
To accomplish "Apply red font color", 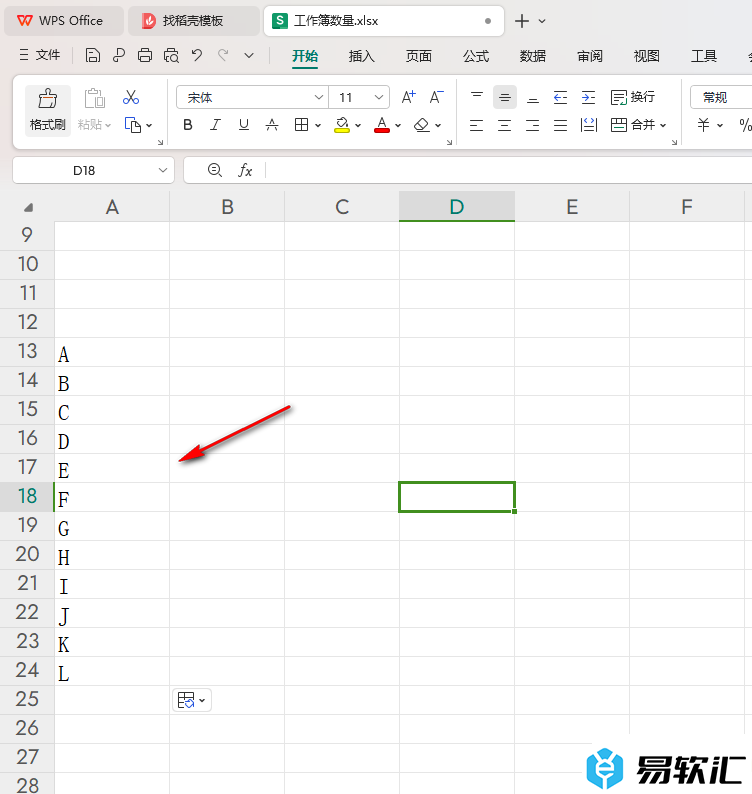I will [382, 125].
